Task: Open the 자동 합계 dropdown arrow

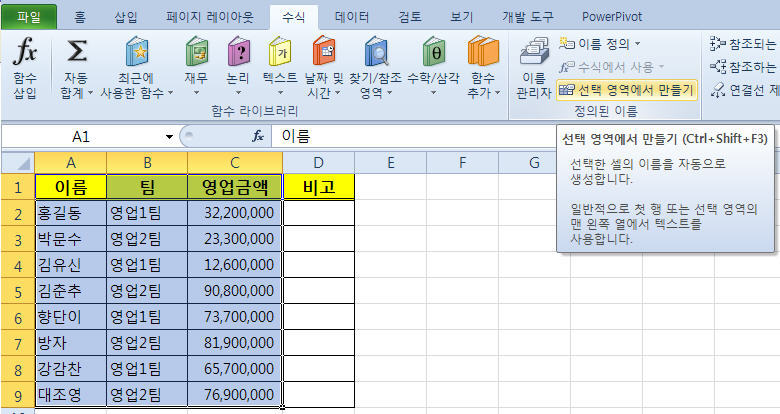Action: (x=90, y=93)
